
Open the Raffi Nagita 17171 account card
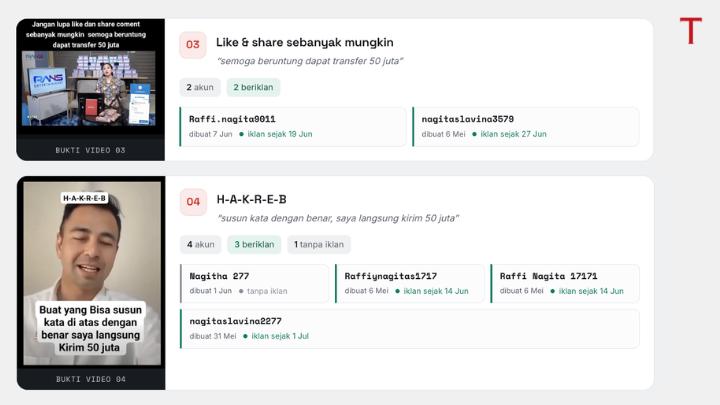(565, 283)
